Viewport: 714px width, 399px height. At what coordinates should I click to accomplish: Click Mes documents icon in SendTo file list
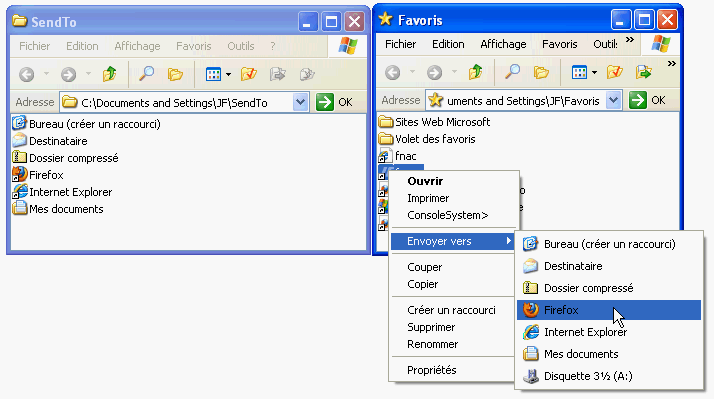click(20, 209)
